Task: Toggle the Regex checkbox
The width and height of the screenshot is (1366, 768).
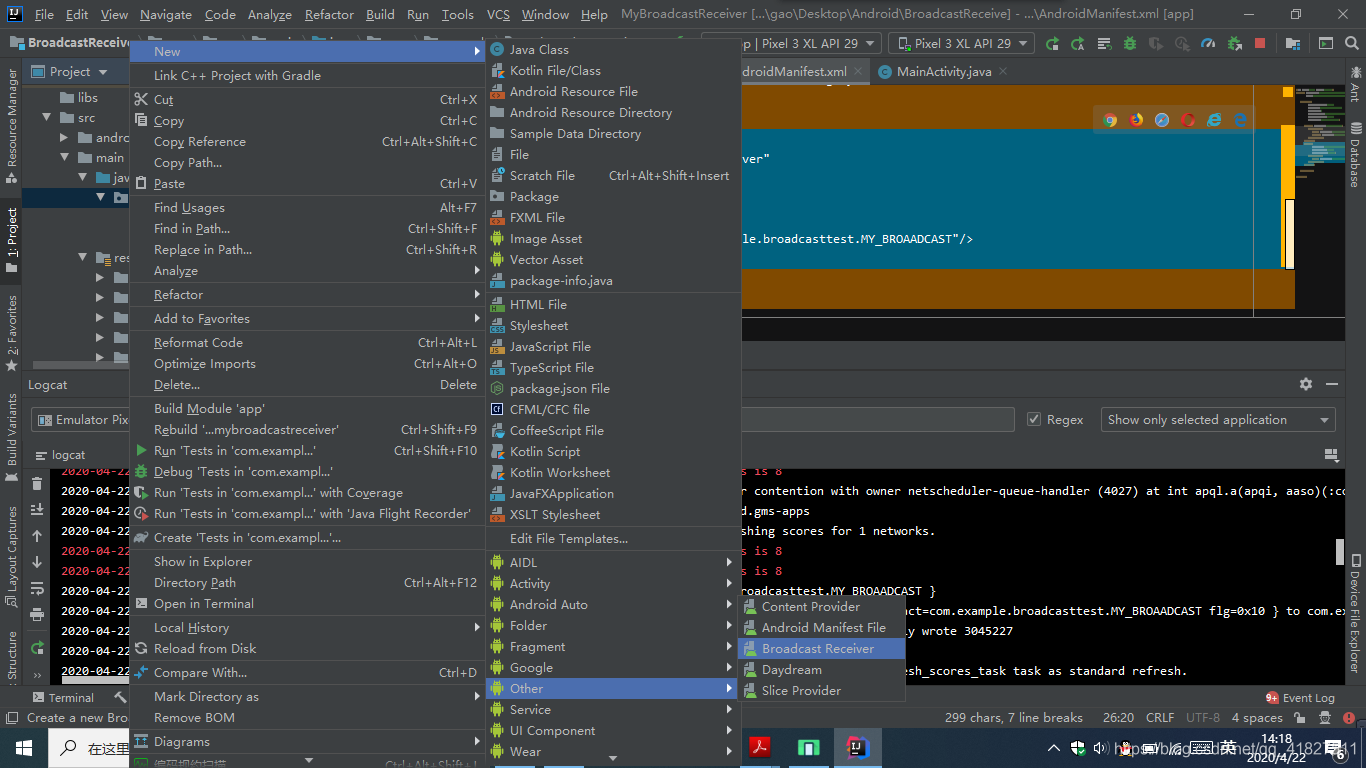Action: pos(1034,420)
